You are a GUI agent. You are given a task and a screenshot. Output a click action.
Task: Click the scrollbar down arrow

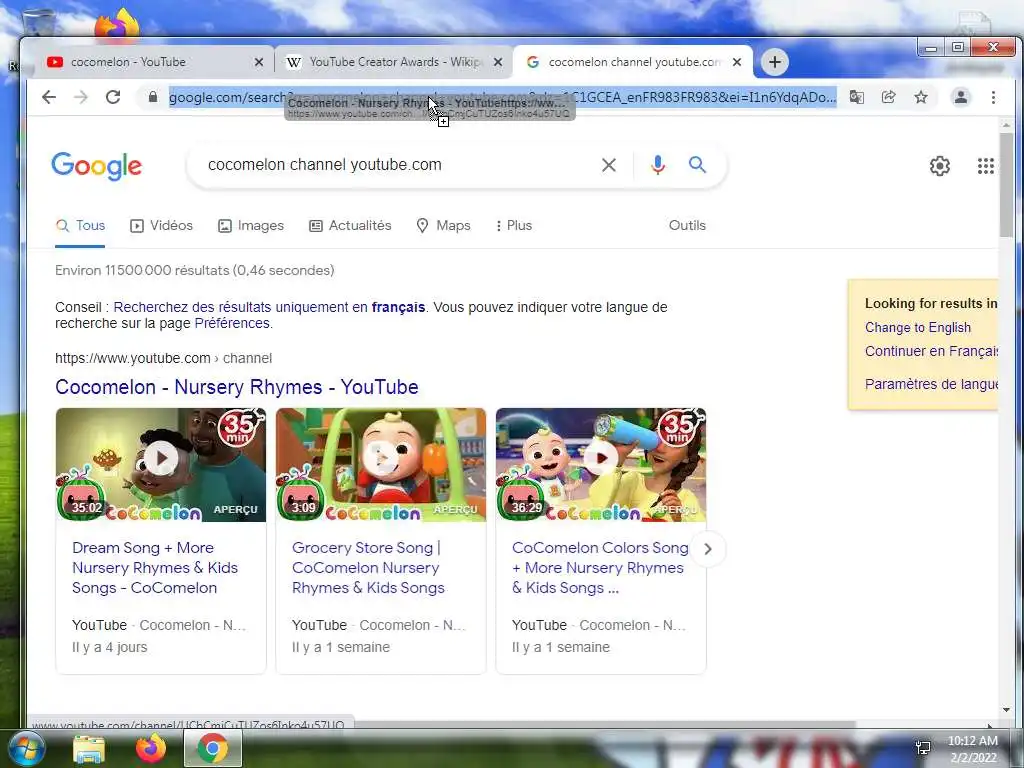[1006, 710]
